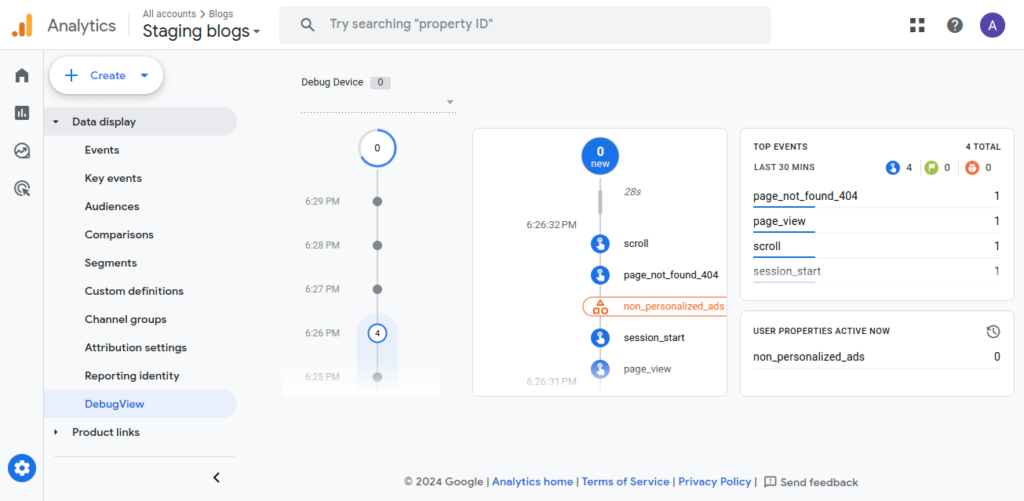
Task: Open the Create button dropdown arrow
Action: pyautogui.click(x=144, y=76)
